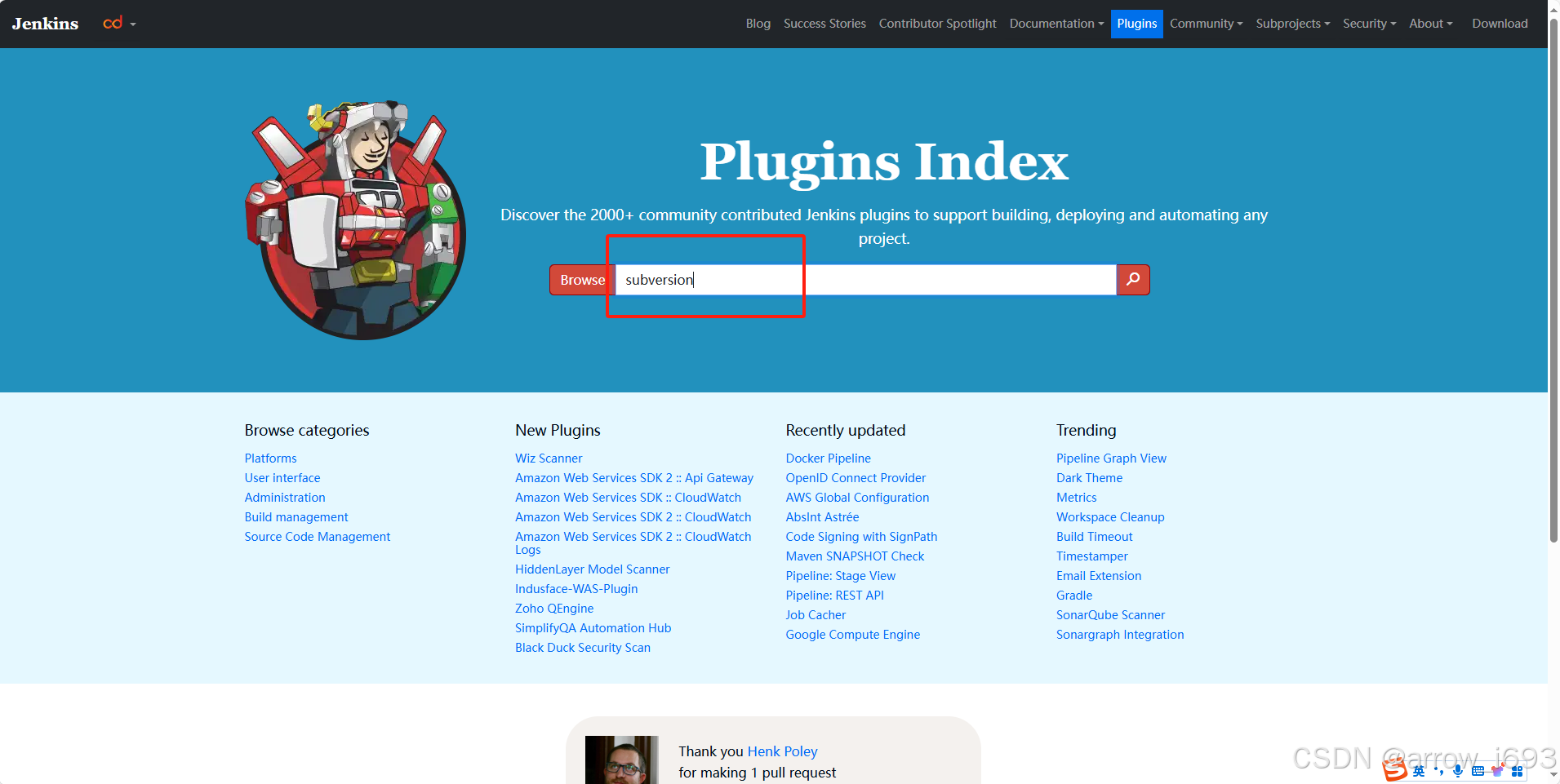Toggle the 英 language mode in IME bar

click(1419, 771)
